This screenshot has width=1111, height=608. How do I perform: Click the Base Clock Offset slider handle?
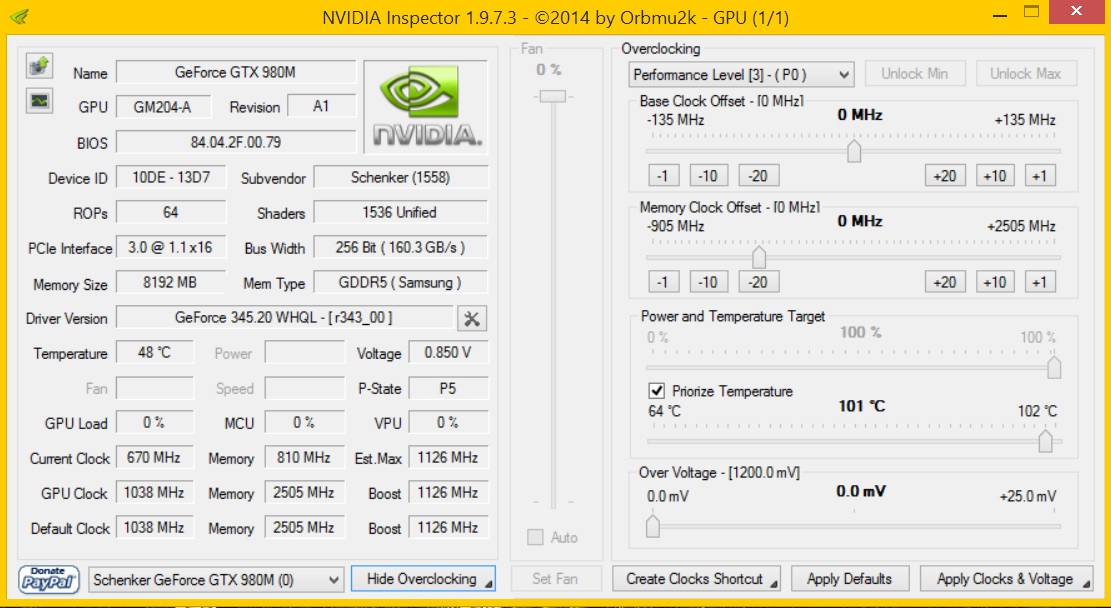pos(855,151)
